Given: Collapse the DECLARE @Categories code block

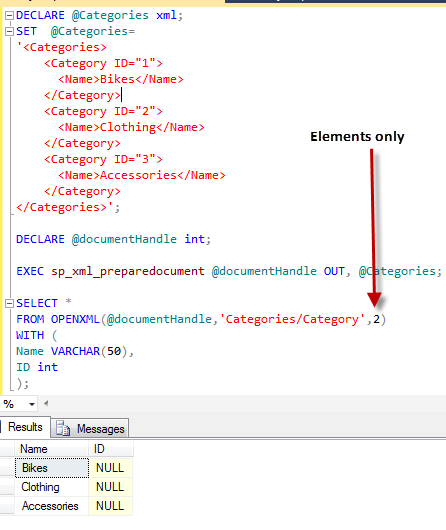Looking at the screenshot, I should tap(9, 16).
